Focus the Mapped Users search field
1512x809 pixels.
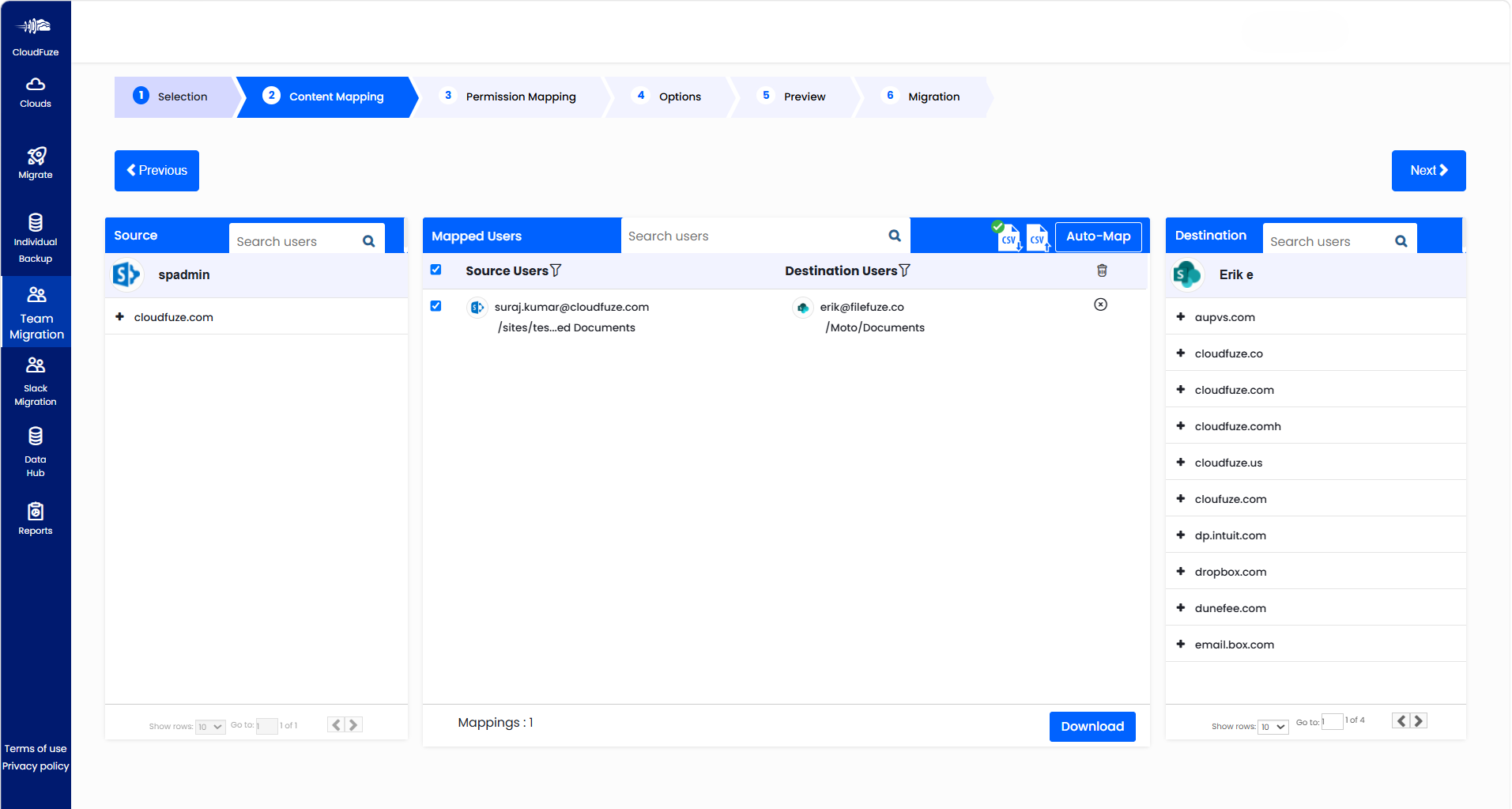pos(755,236)
